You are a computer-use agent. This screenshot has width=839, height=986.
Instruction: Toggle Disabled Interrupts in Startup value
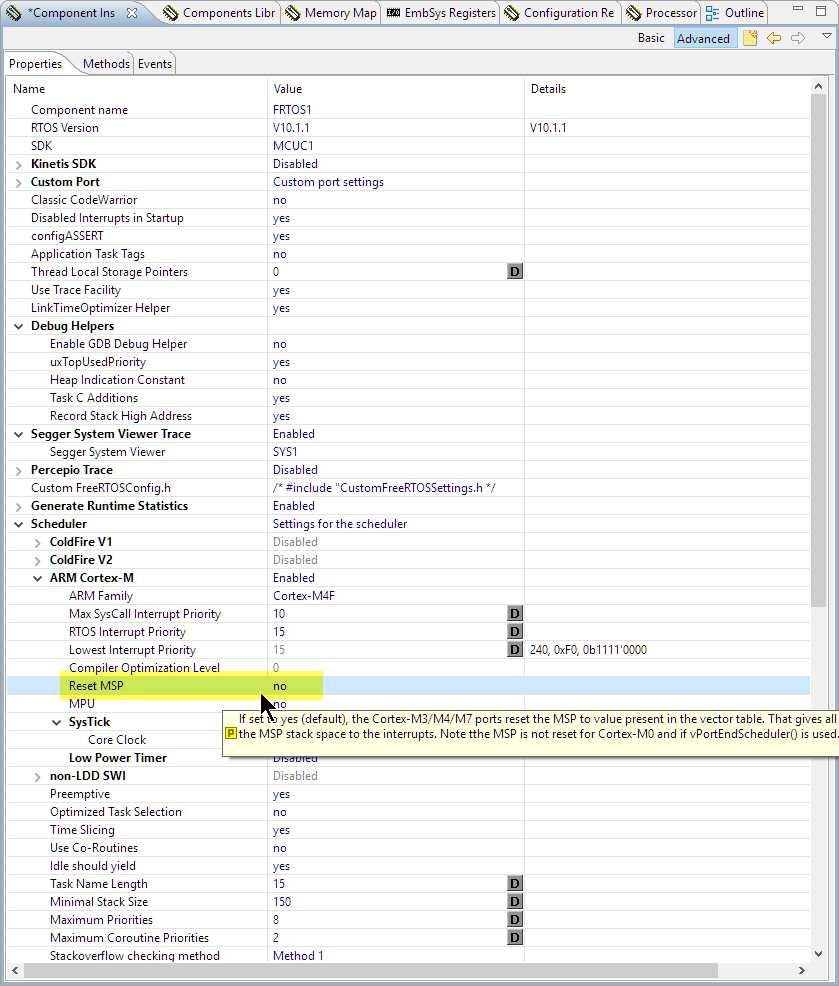tap(281, 218)
